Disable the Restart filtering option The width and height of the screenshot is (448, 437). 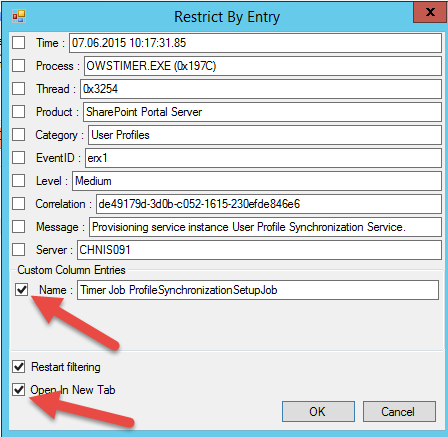click(18, 367)
